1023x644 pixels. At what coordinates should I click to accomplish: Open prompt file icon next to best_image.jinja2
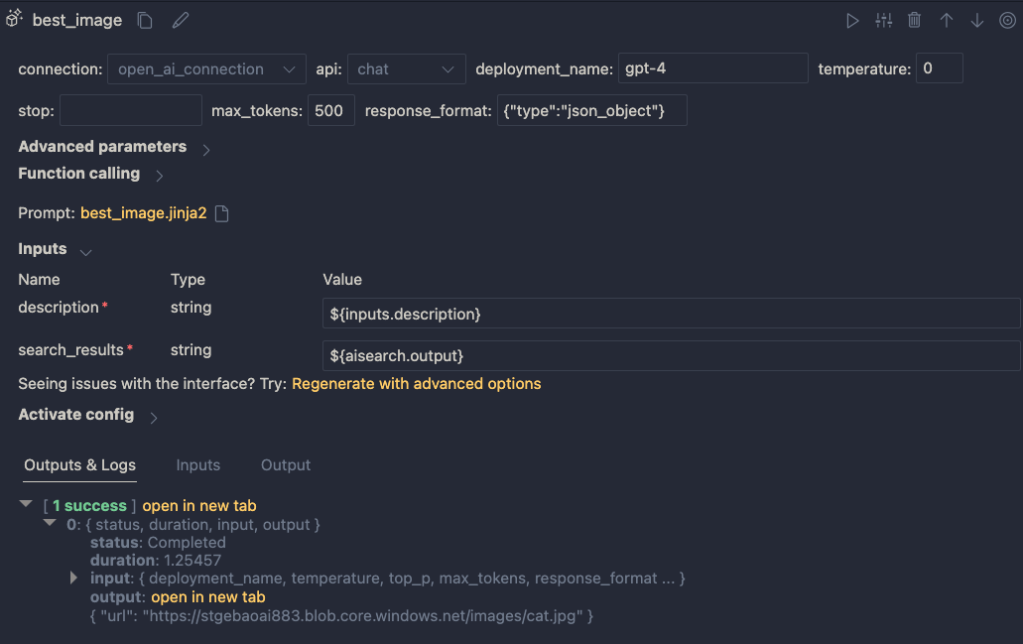coord(222,214)
